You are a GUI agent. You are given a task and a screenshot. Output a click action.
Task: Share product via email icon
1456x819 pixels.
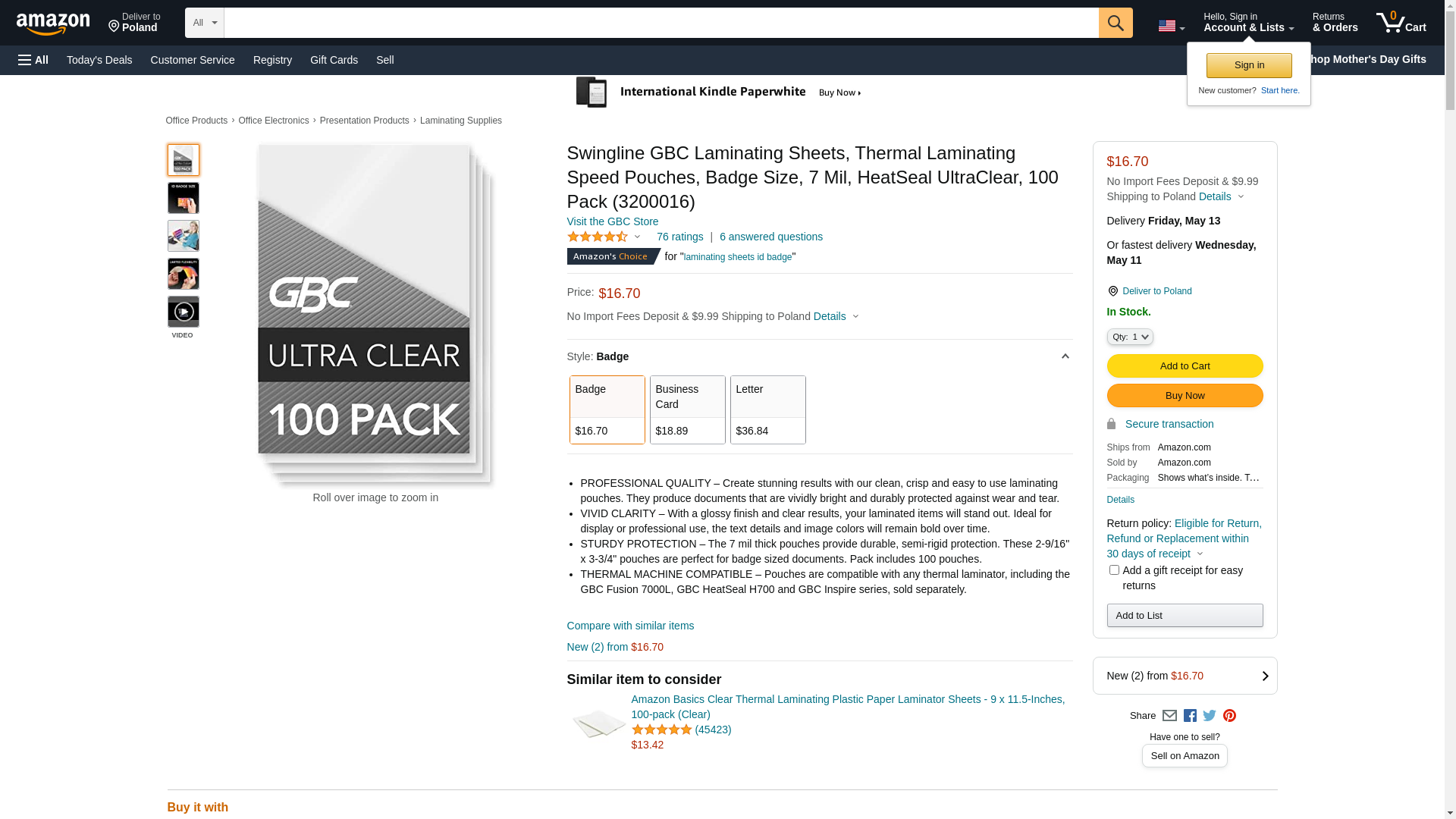coord(1169,716)
